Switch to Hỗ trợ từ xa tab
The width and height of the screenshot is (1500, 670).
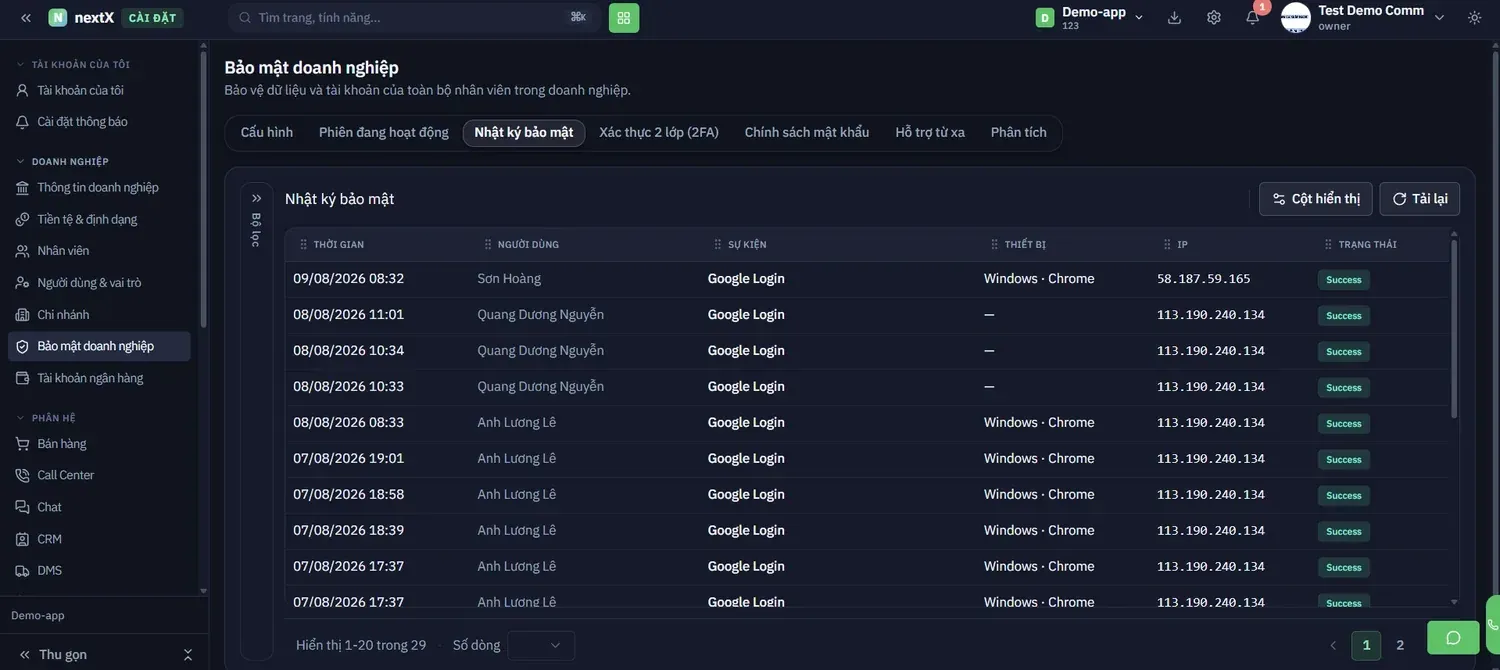(x=930, y=133)
